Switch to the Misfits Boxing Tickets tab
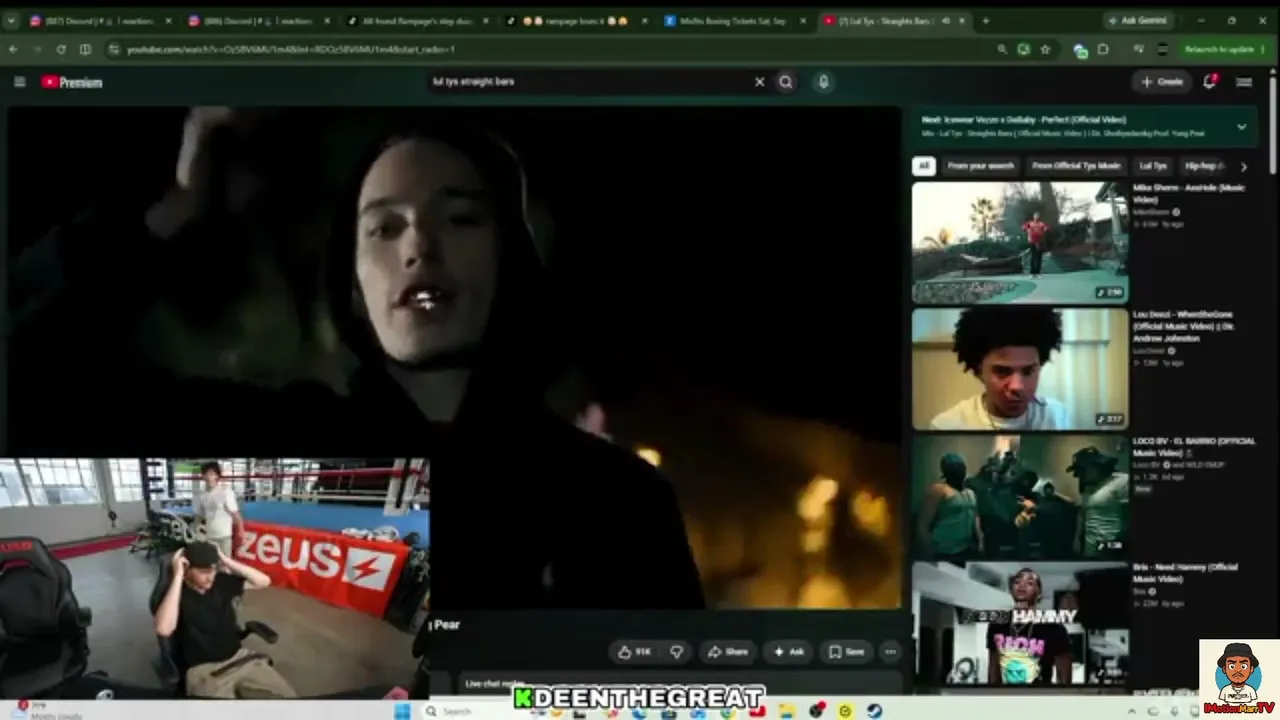The image size is (1280, 720). pos(731,21)
